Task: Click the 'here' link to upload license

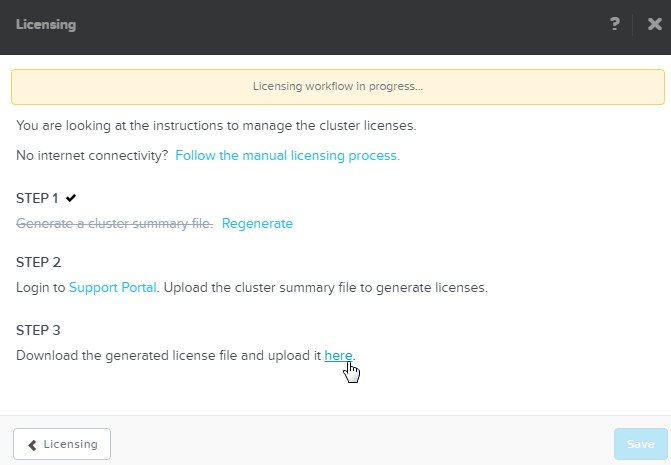Action: pos(338,355)
